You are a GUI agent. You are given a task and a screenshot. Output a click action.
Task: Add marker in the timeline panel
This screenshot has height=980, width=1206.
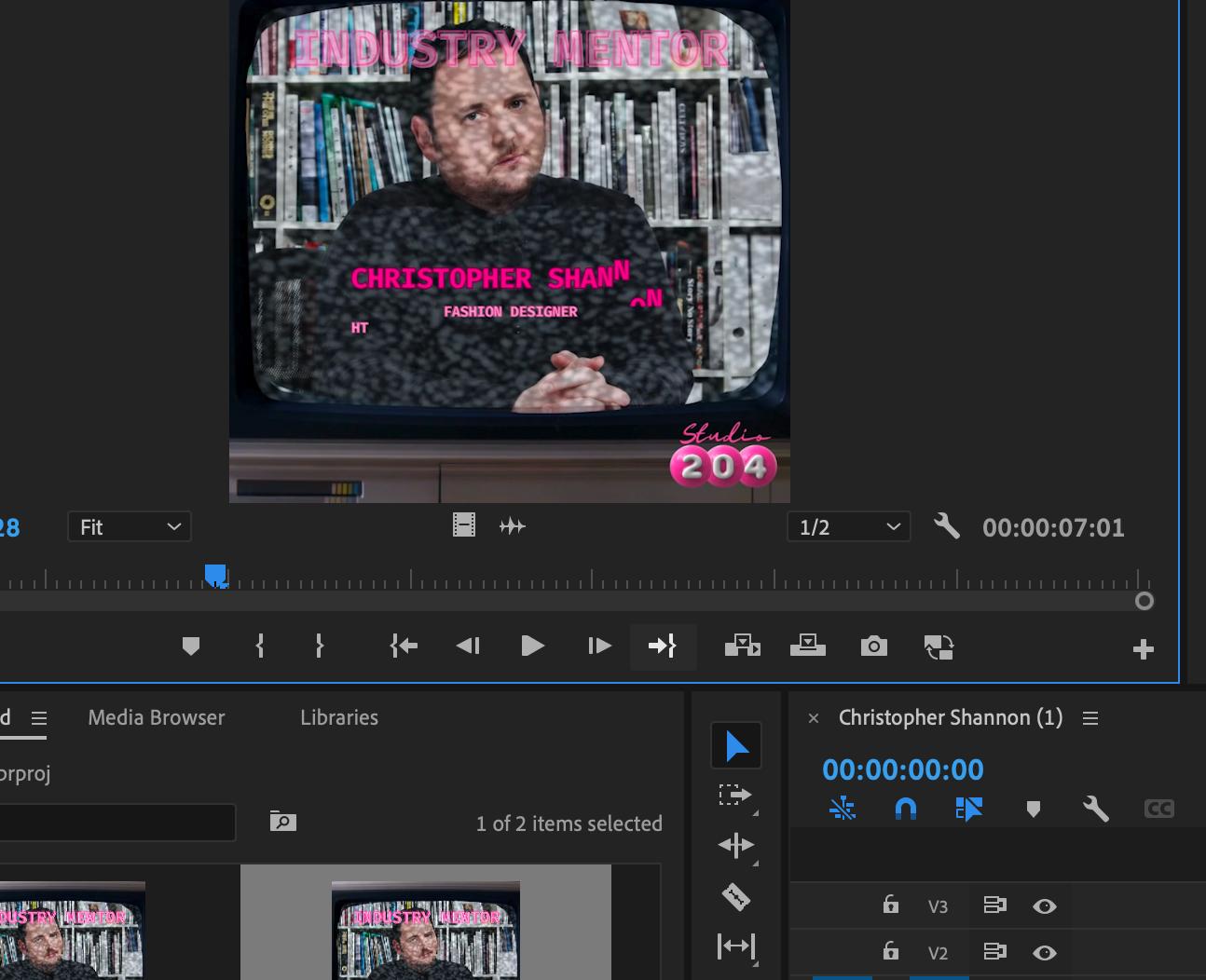1033,809
